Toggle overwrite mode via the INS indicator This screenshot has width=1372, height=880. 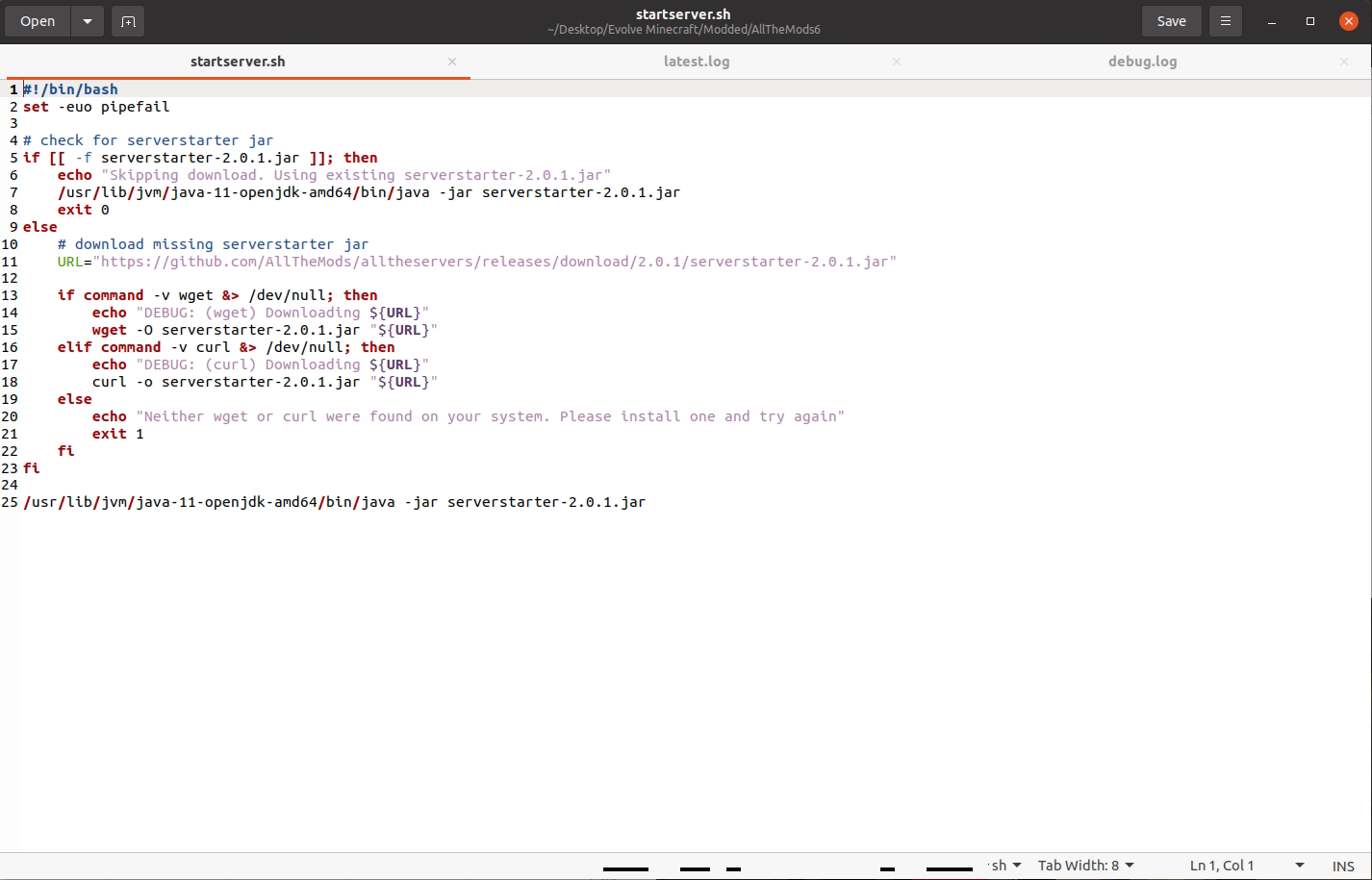(1343, 866)
